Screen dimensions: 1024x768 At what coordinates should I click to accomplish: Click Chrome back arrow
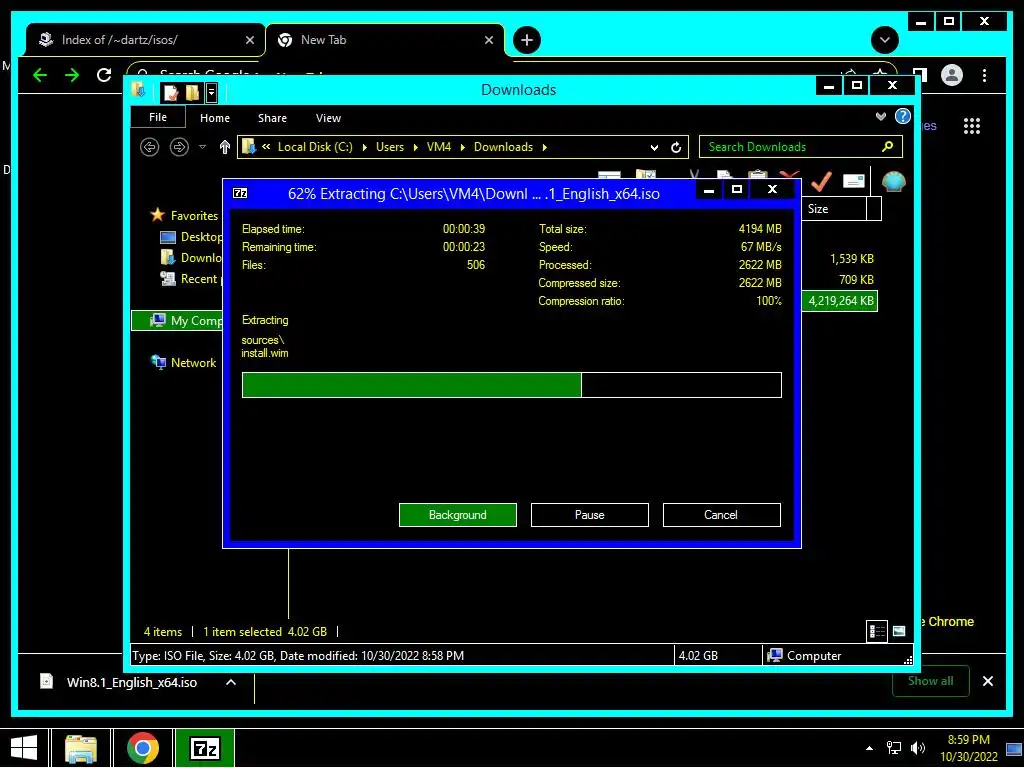[40, 75]
